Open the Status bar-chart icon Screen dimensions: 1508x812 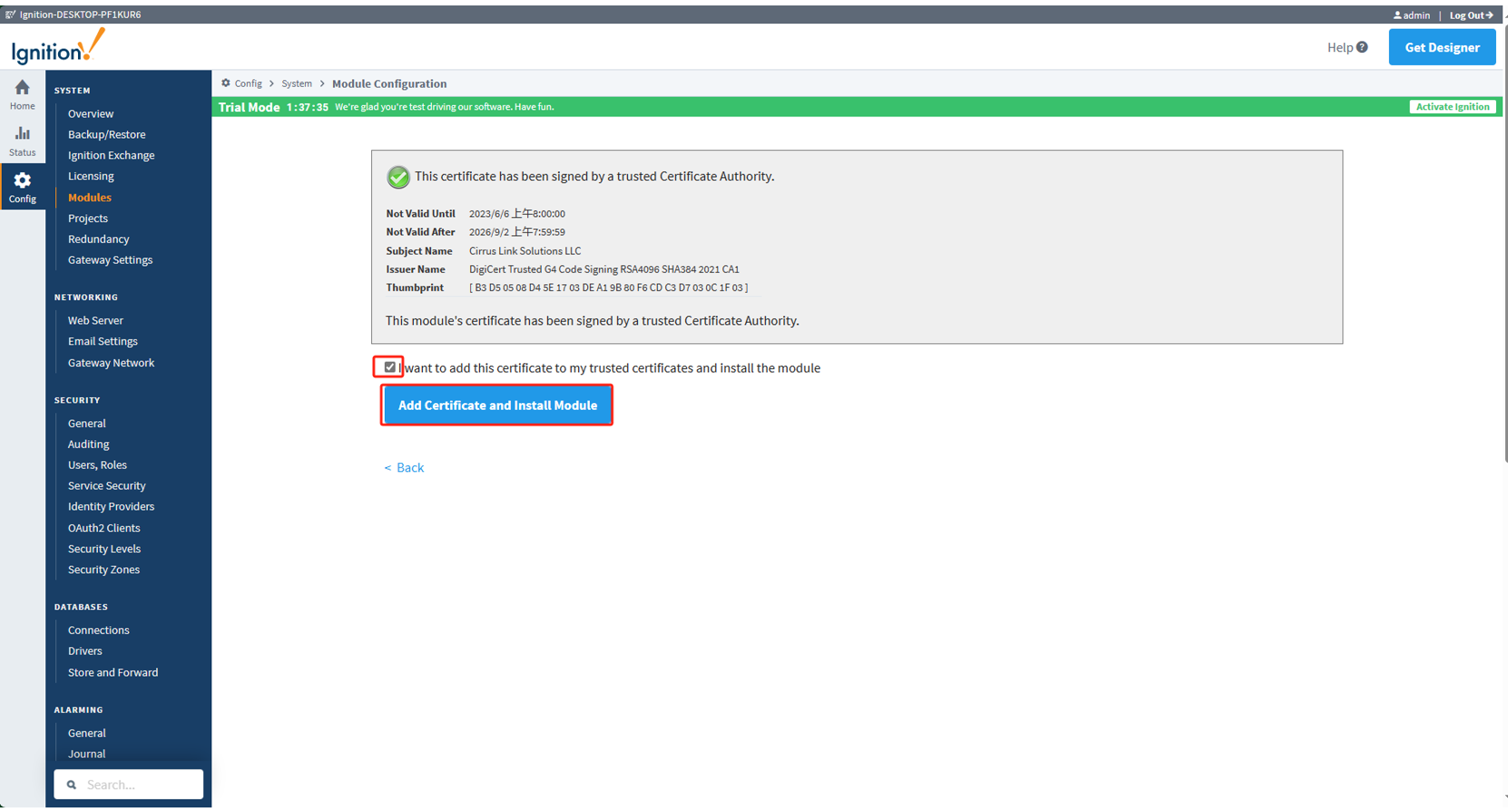(x=22, y=133)
